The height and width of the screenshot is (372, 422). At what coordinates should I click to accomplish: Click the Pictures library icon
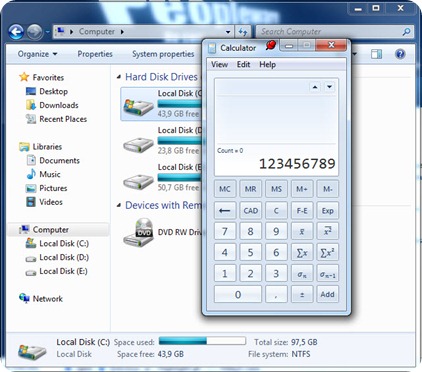31,188
